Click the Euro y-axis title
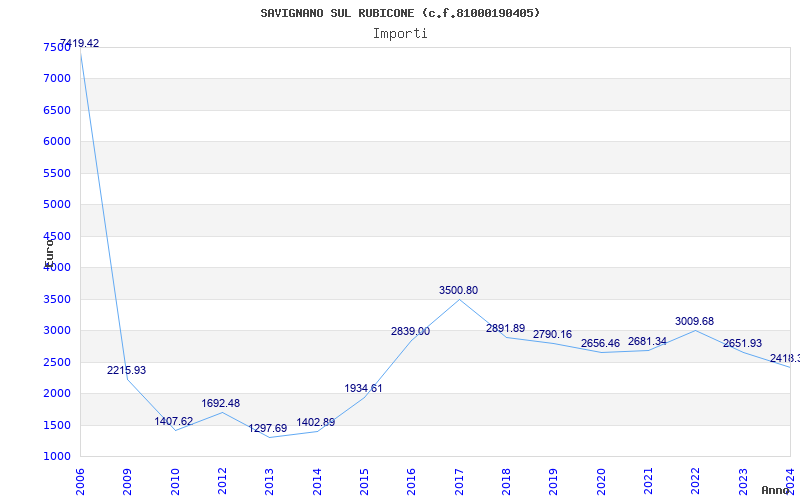The height and width of the screenshot is (500, 800). point(49,251)
